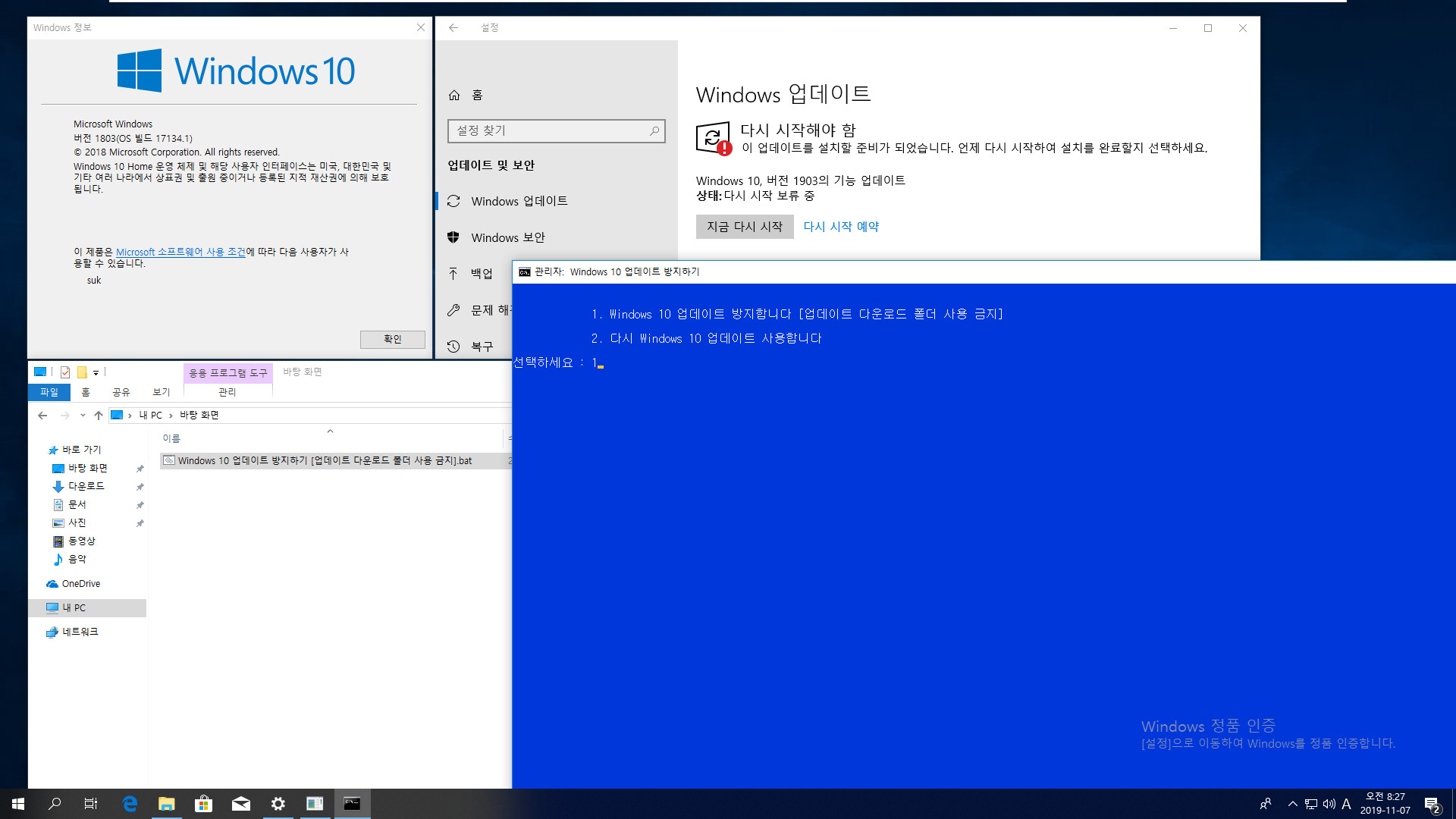Open clock and date flyout
Viewport: 1456px width, 819px height.
tap(1385, 804)
